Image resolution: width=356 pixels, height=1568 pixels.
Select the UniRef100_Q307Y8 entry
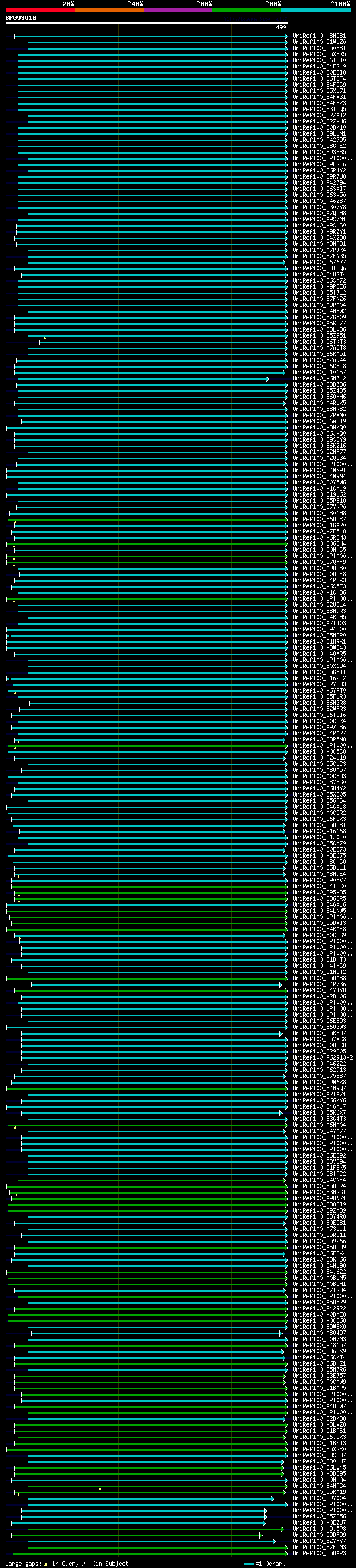click(x=319, y=207)
